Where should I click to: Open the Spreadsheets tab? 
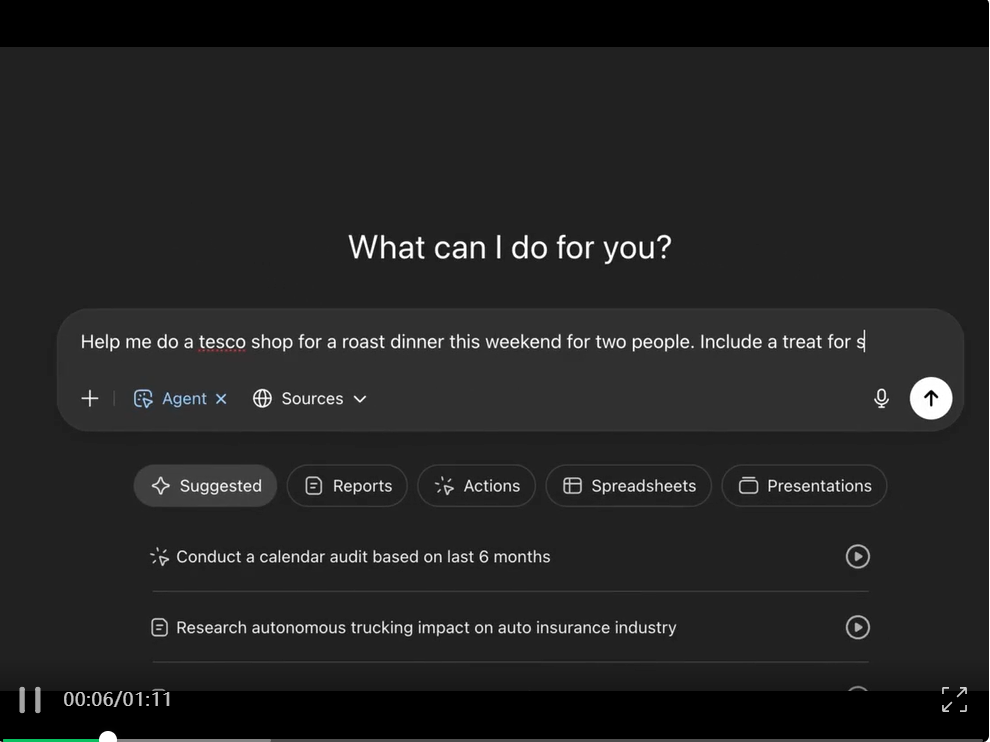pos(629,486)
